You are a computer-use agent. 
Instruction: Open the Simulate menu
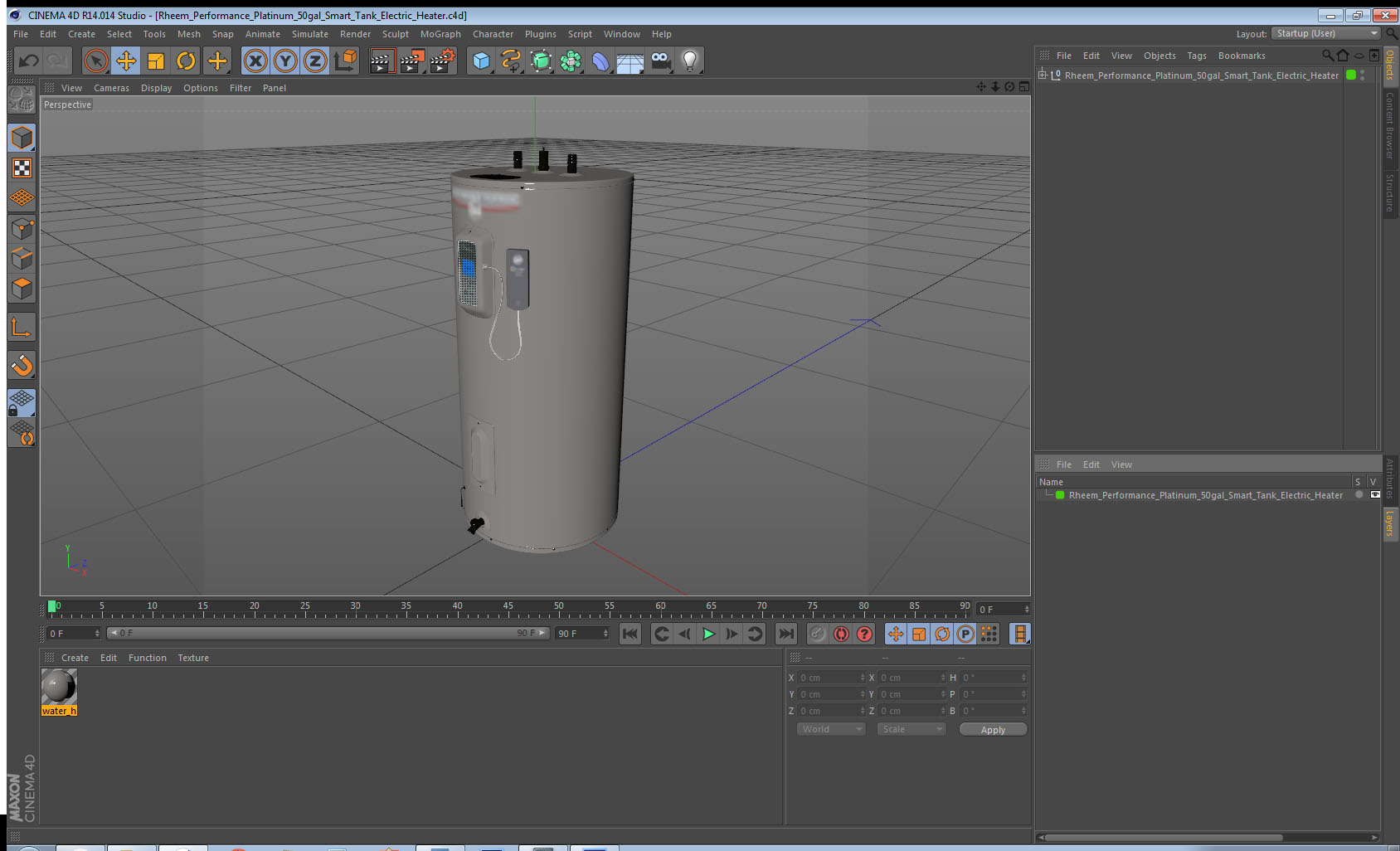(310, 34)
